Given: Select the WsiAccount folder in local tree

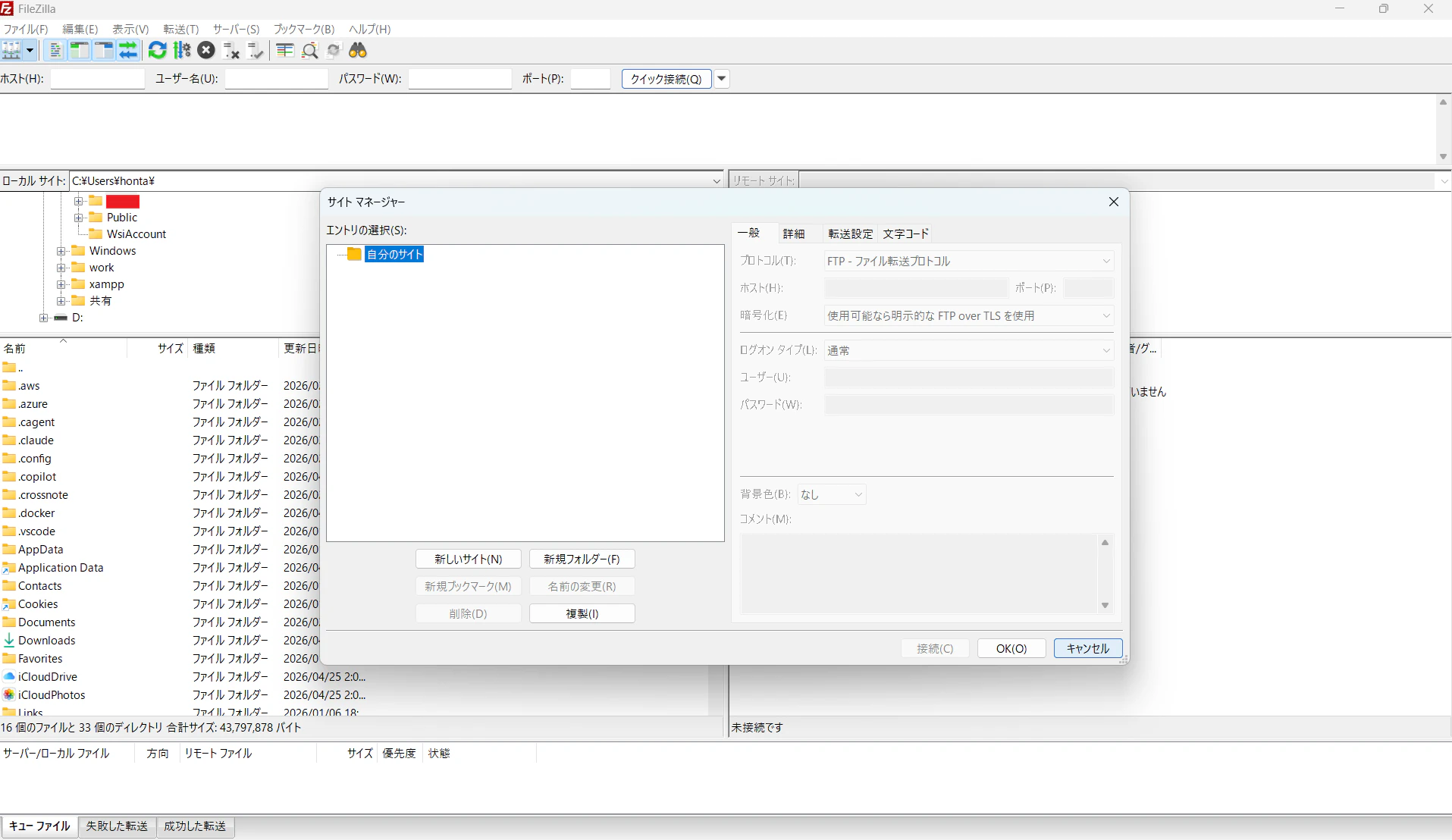Looking at the screenshot, I should coord(136,234).
